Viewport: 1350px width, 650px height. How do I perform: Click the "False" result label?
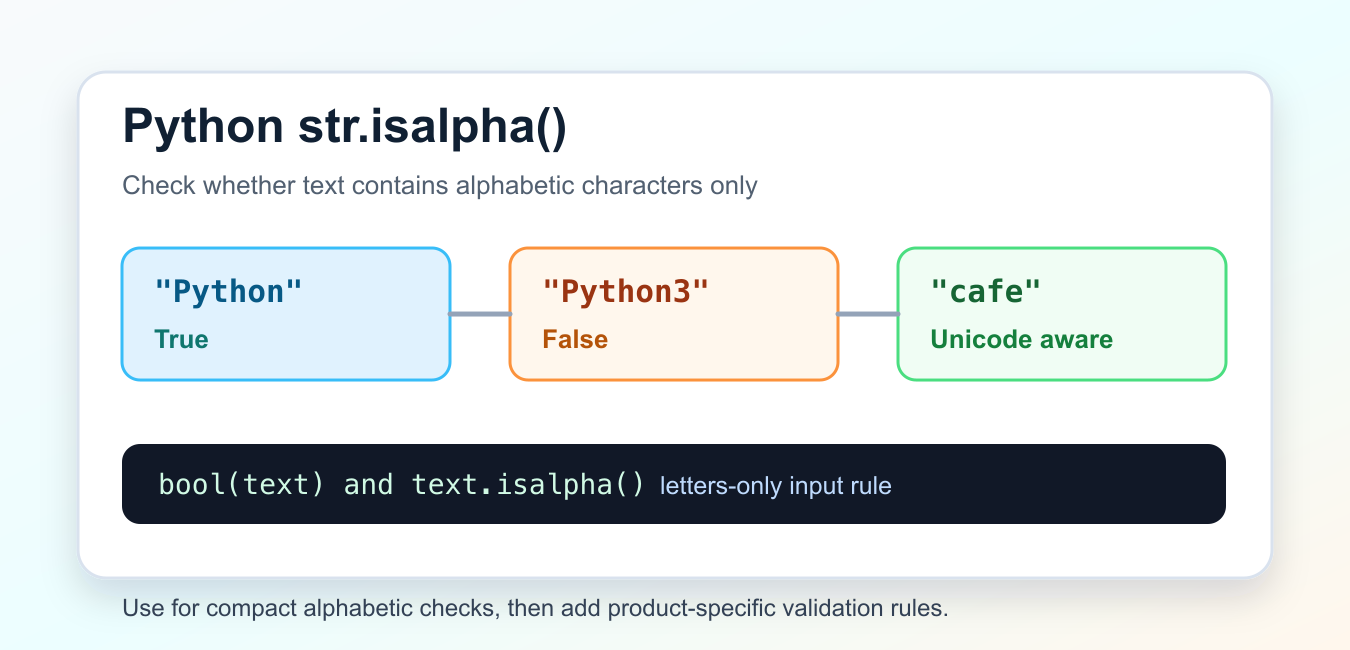click(x=575, y=339)
